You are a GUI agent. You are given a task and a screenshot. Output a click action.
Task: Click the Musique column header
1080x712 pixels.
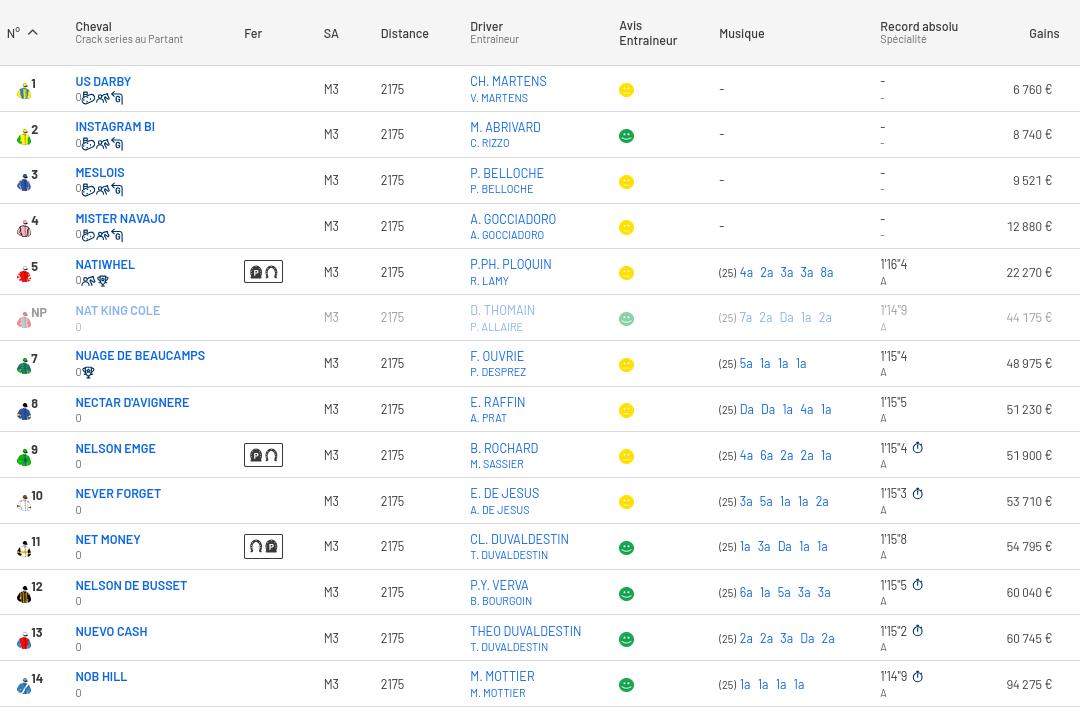coord(741,33)
